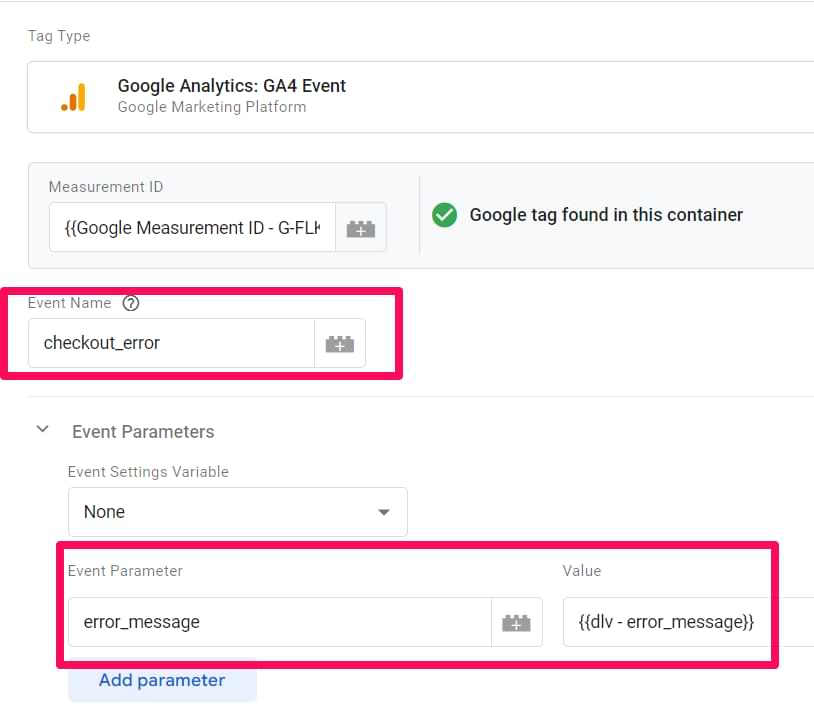814x728 pixels.
Task: Click the Tag Type label
Action: tap(59, 36)
